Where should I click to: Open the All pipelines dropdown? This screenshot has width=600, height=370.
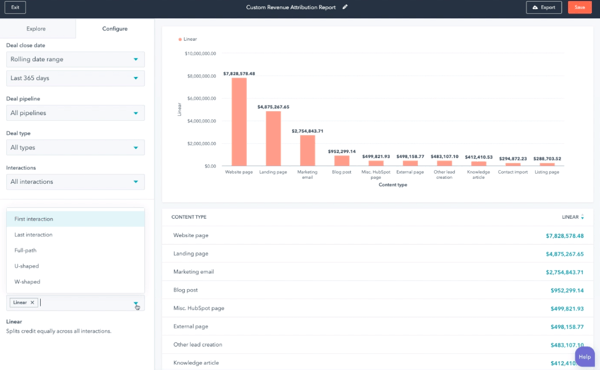click(x=75, y=113)
